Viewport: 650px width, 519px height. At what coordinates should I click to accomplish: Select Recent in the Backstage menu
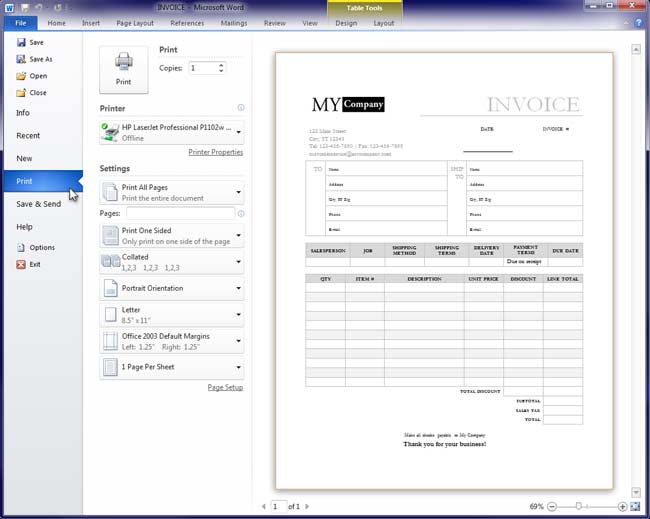43,136
